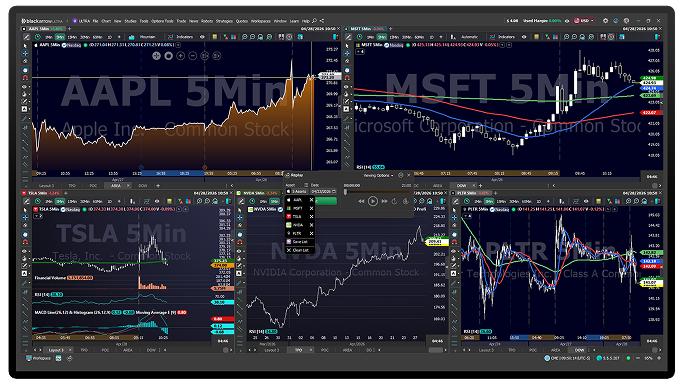Open the Replay date picker field
The width and height of the screenshot is (684, 385).
(323, 191)
